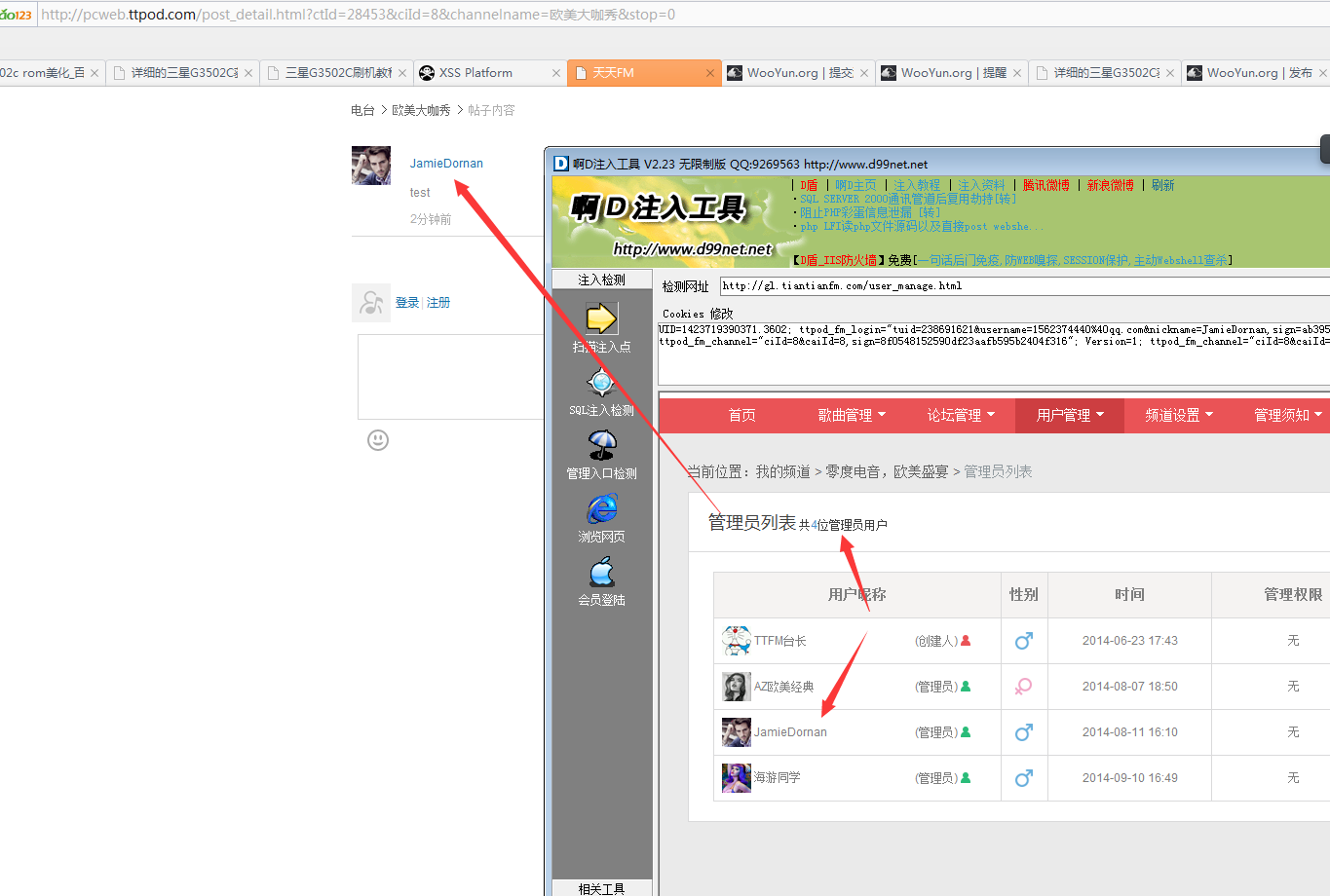Image resolution: width=1330 pixels, height=896 pixels.
Task: Open 腾讯微博 link
Action: tap(1046, 185)
